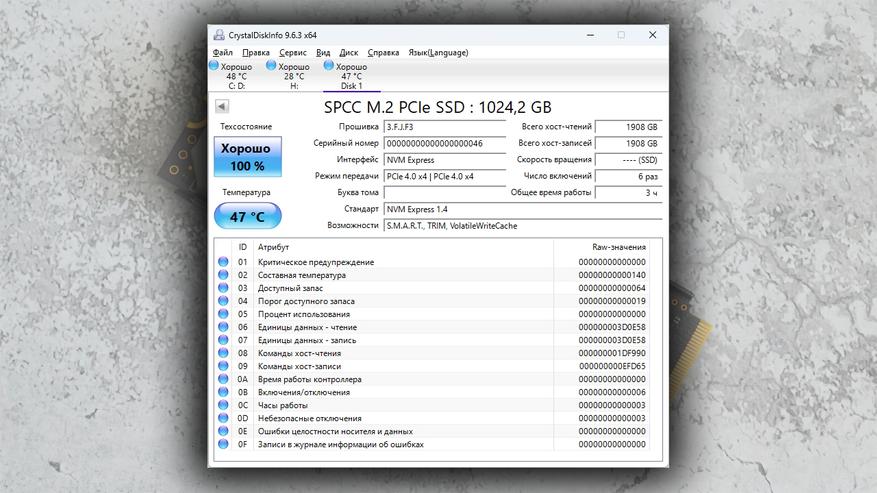Click status icon of attribute 02 Составная температура
Screen dimensions: 877x493
(223, 275)
